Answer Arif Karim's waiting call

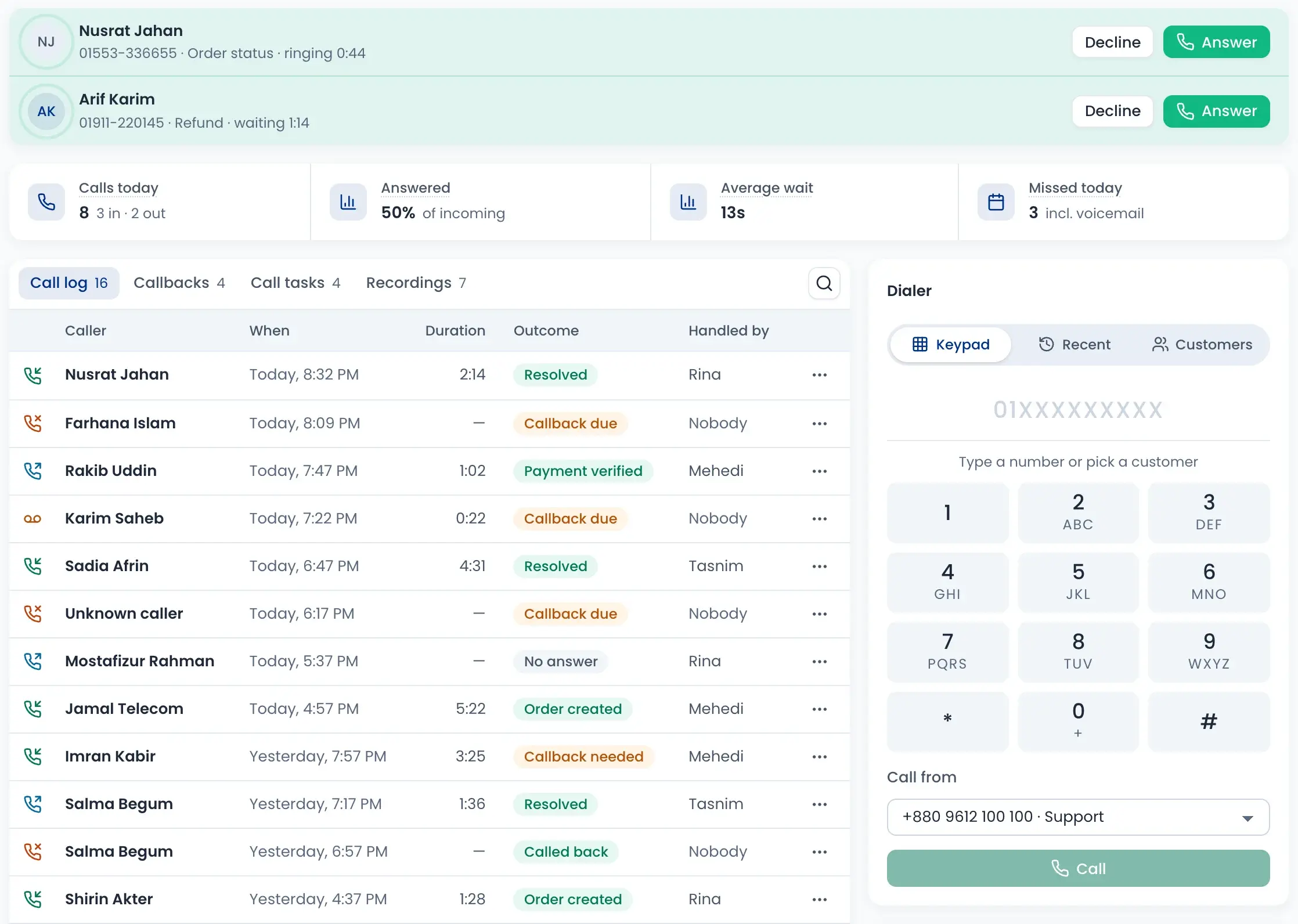point(1216,111)
